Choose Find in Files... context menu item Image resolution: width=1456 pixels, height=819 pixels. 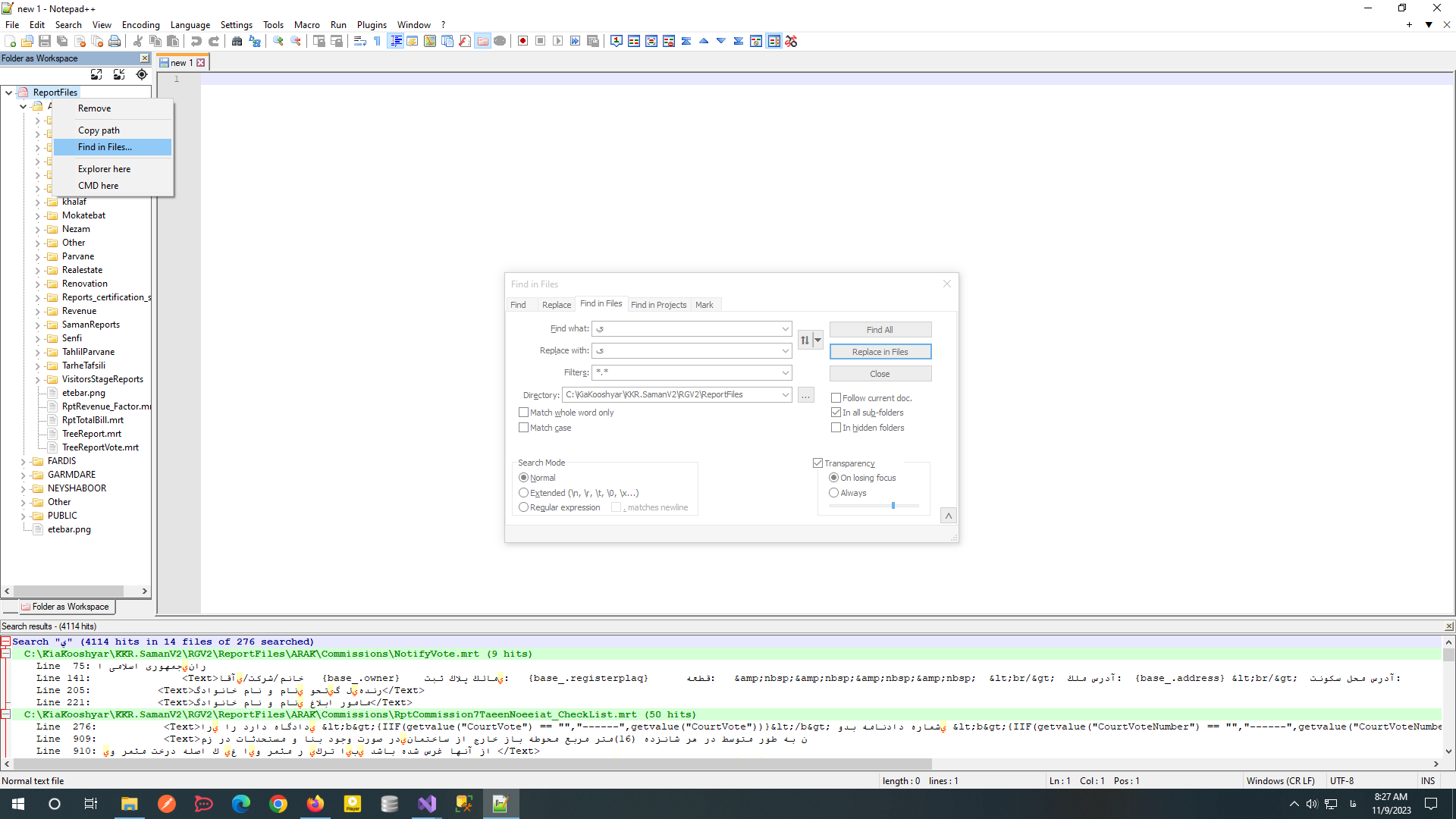112,147
